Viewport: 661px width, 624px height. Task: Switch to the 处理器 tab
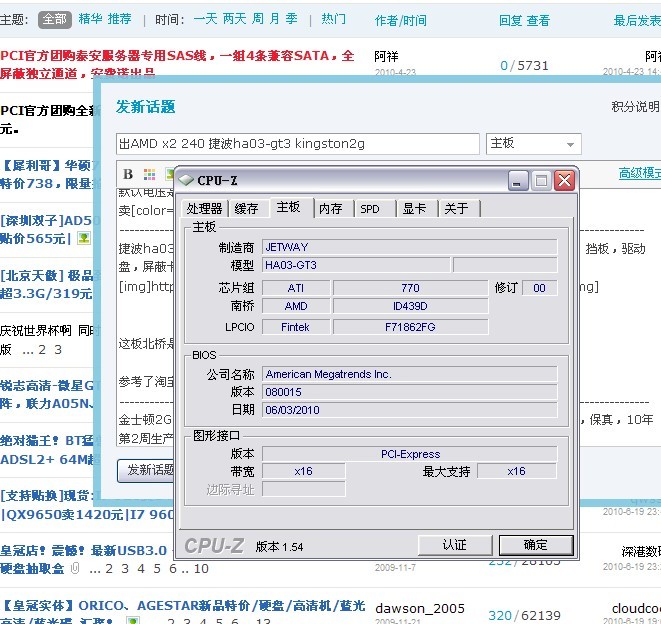pyautogui.click(x=204, y=208)
